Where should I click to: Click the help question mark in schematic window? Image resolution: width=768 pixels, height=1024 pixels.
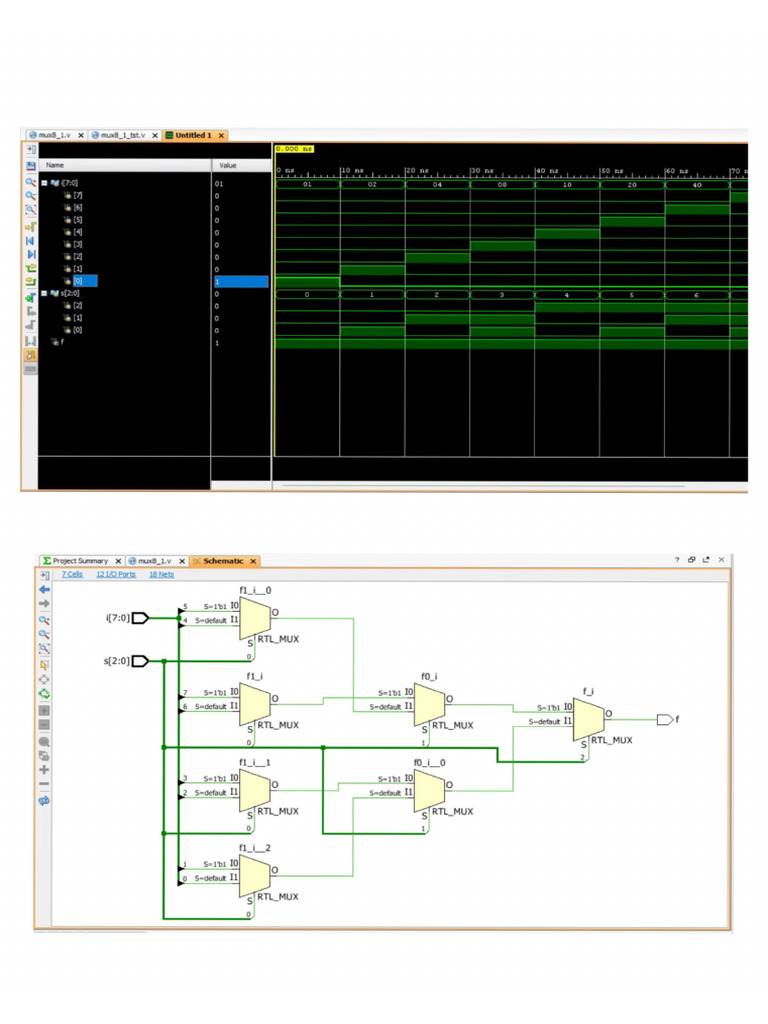point(677,560)
